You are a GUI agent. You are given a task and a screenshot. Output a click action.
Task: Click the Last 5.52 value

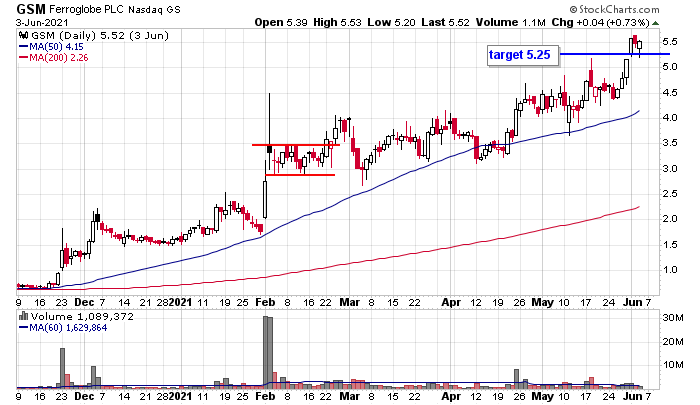(445, 22)
